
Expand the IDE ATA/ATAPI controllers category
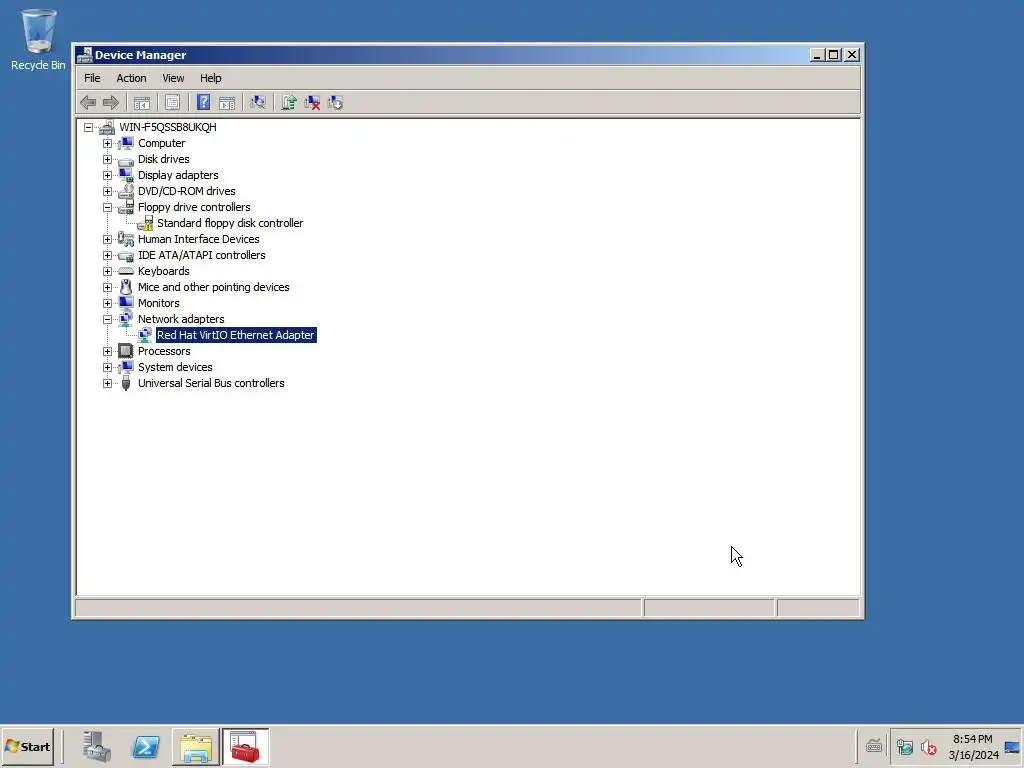(x=107, y=255)
